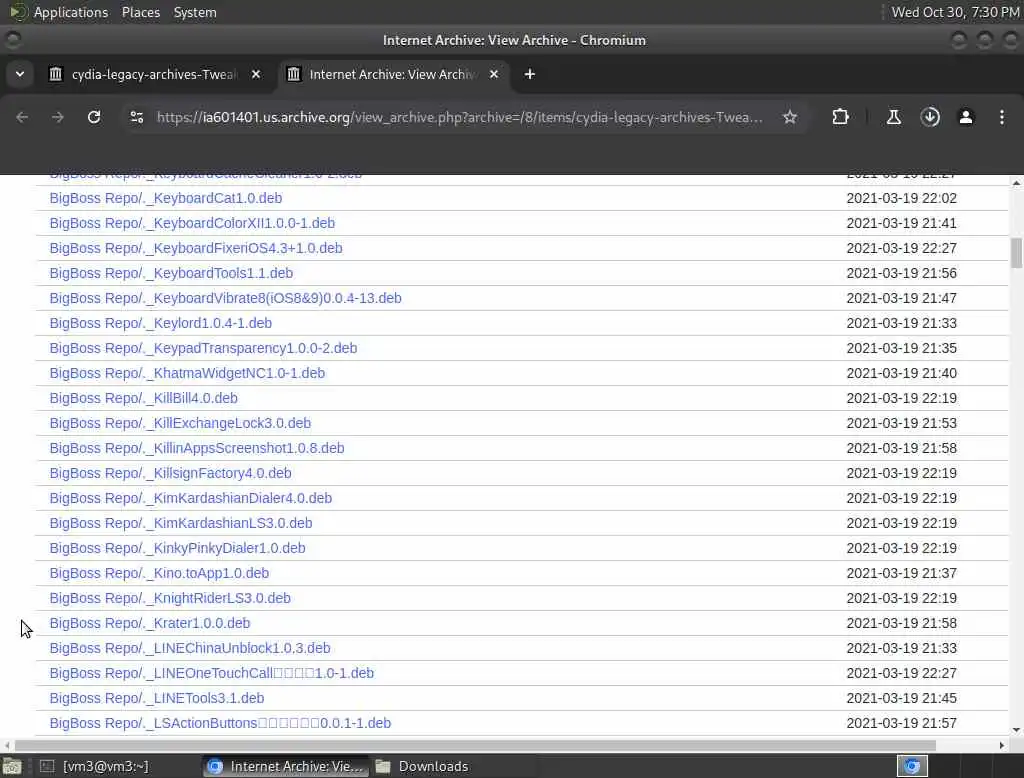Click the scroll-down arrow of vertical scrollbar
This screenshot has width=1024, height=778.
(1016, 730)
